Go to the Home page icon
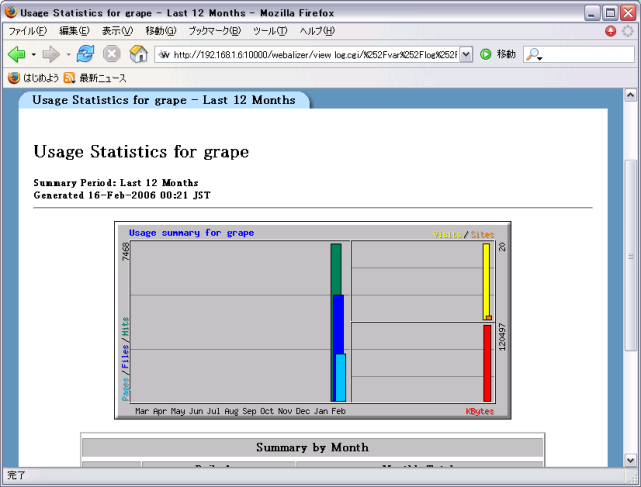 pyautogui.click(x=138, y=54)
